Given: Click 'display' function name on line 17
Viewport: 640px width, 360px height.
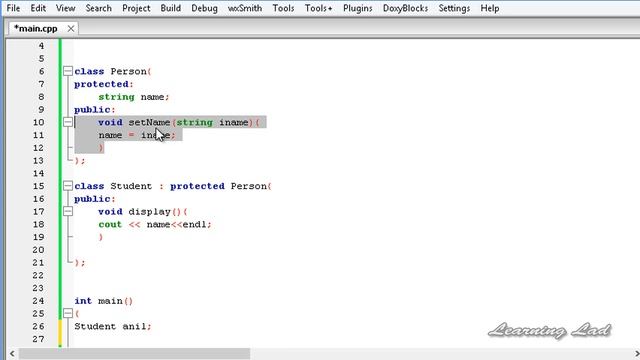Looking at the screenshot, I should [x=149, y=212].
